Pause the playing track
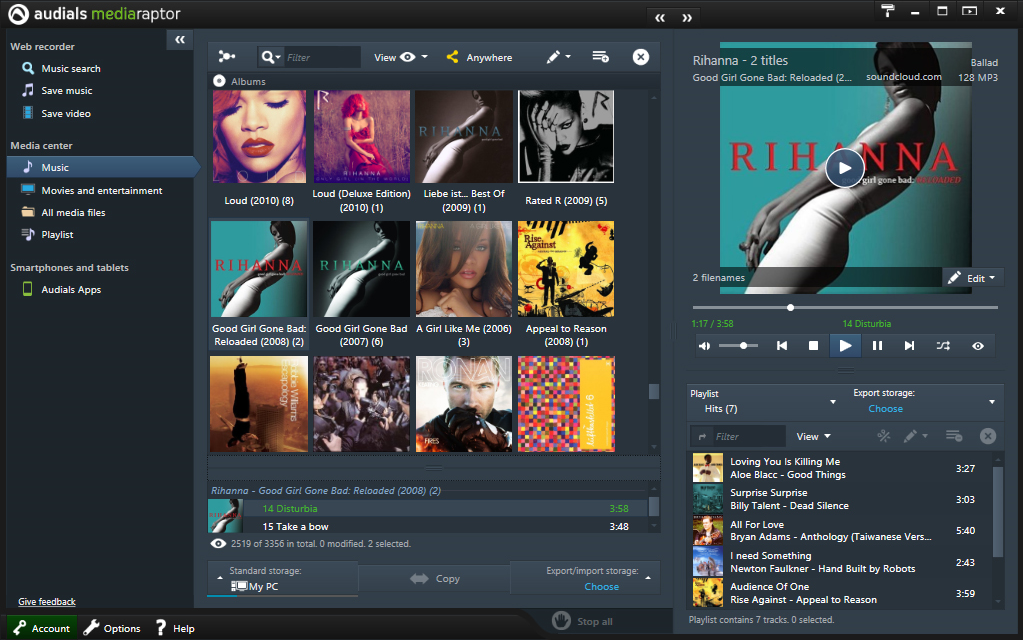 (877, 346)
